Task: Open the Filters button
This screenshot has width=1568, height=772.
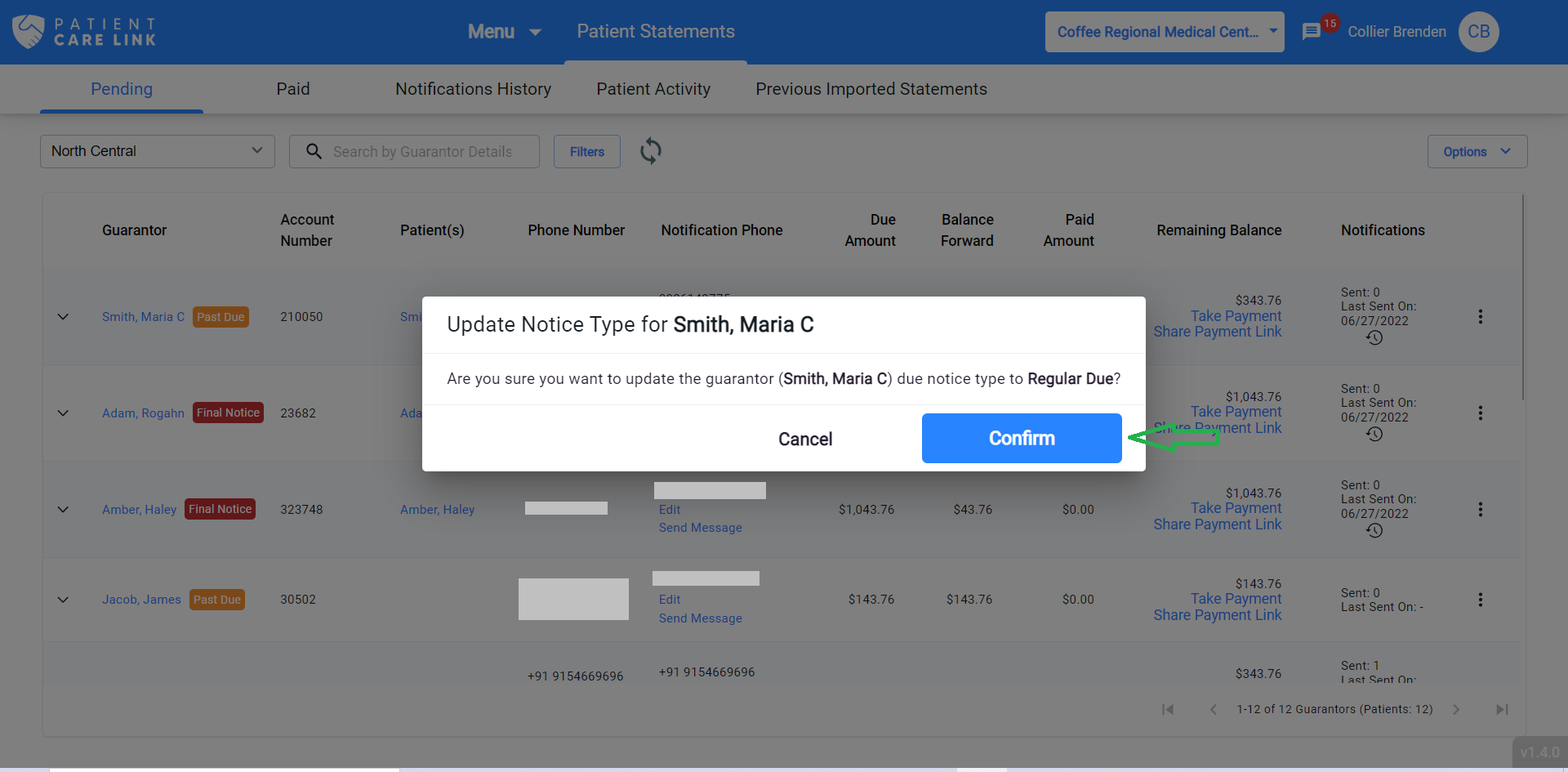Action: (587, 152)
